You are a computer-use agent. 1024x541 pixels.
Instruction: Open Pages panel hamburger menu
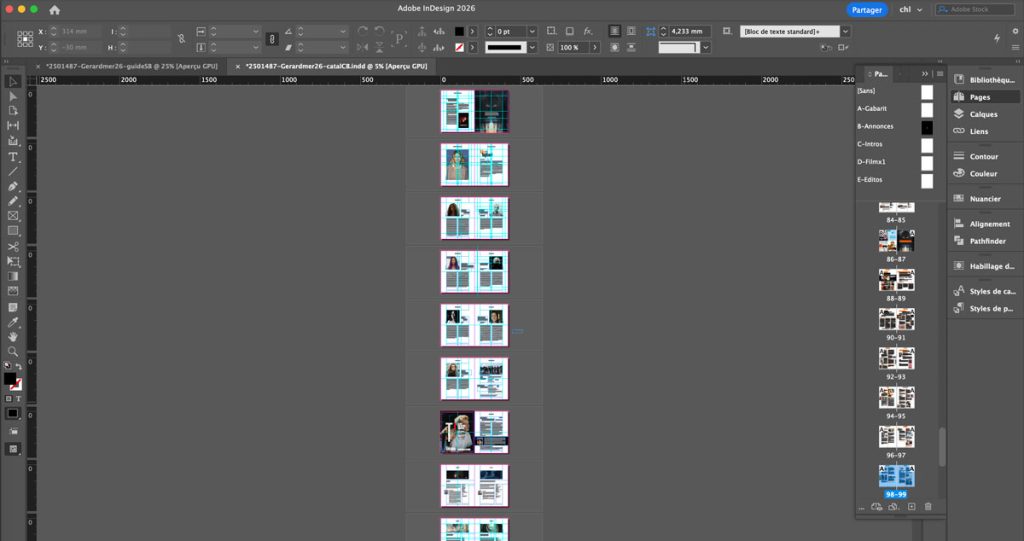pyautogui.click(x=940, y=74)
